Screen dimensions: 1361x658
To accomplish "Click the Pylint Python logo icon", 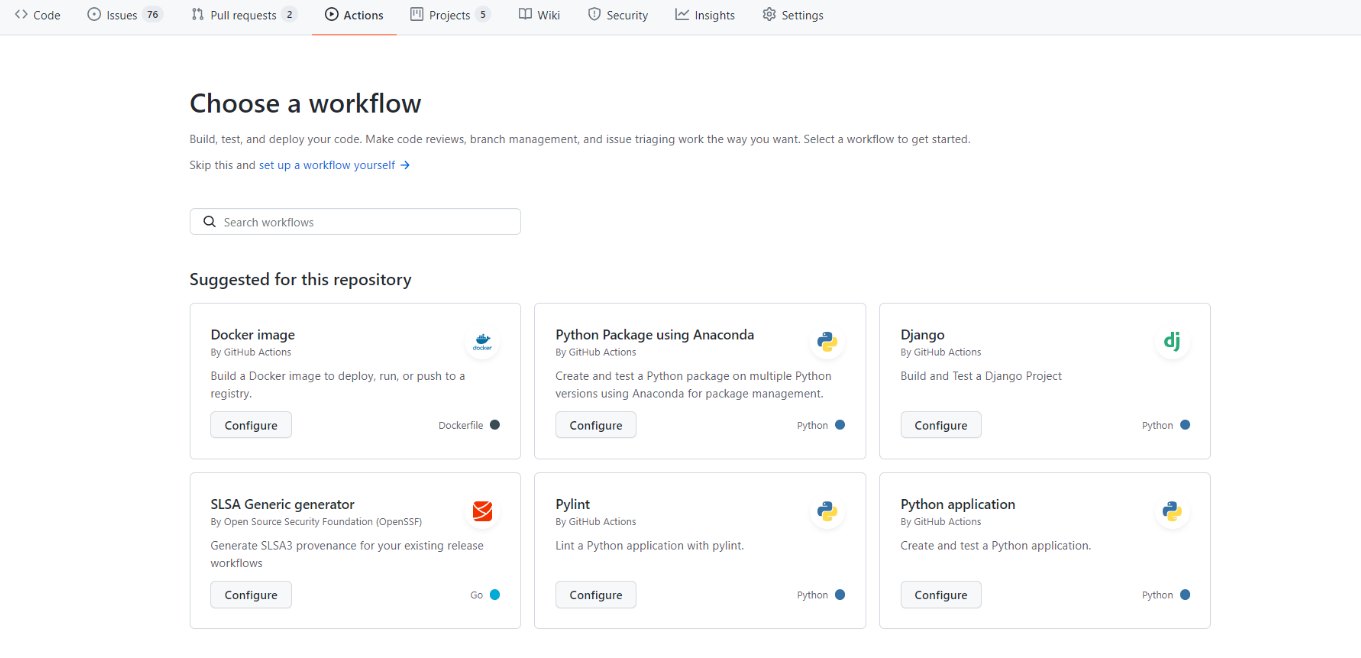I will click(827, 512).
